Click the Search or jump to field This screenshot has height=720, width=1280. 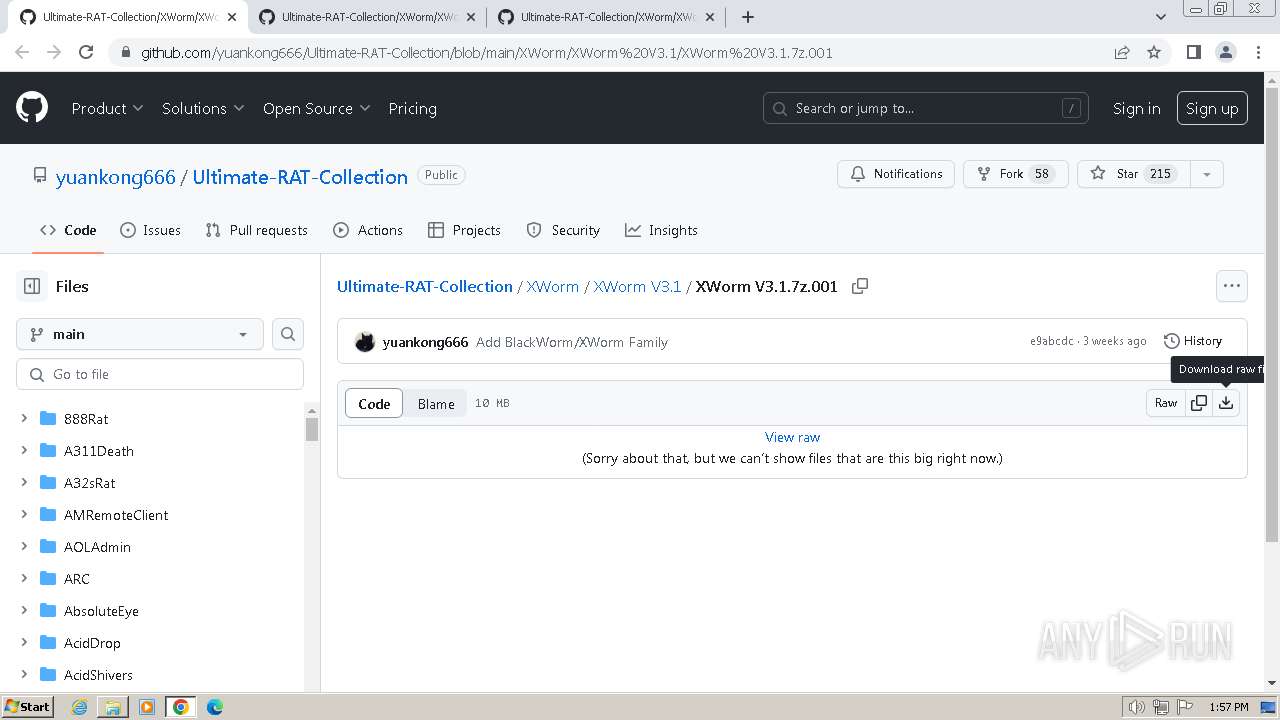point(926,108)
